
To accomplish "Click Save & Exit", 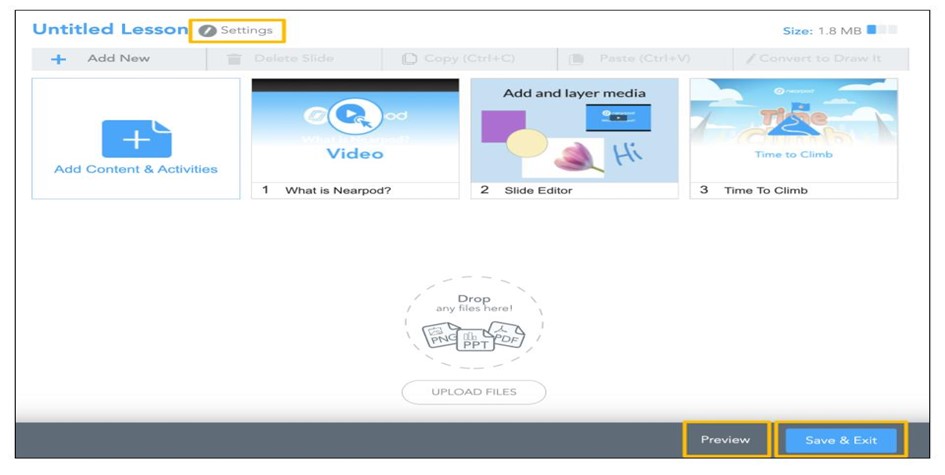I will click(x=840, y=440).
